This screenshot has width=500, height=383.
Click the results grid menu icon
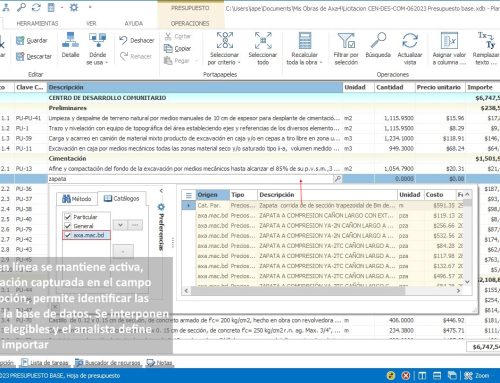click(189, 195)
